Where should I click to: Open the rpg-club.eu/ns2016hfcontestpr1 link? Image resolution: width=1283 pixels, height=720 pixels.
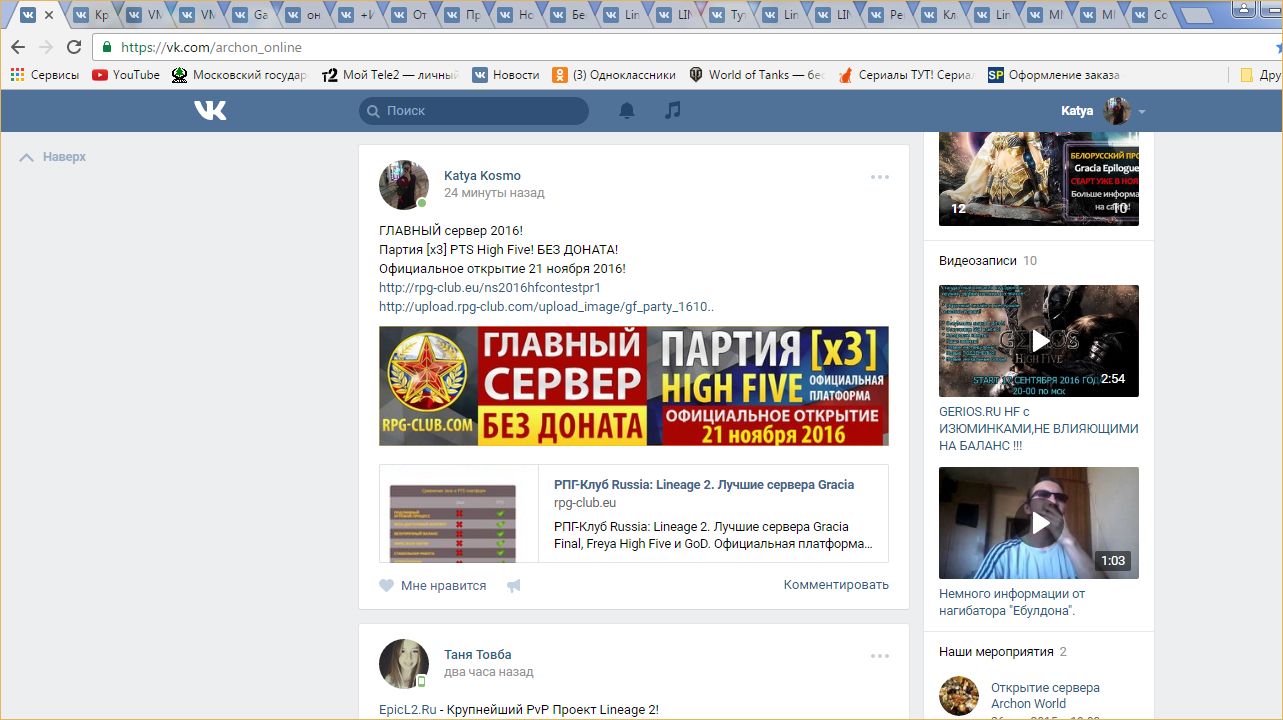tap(490, 288)
